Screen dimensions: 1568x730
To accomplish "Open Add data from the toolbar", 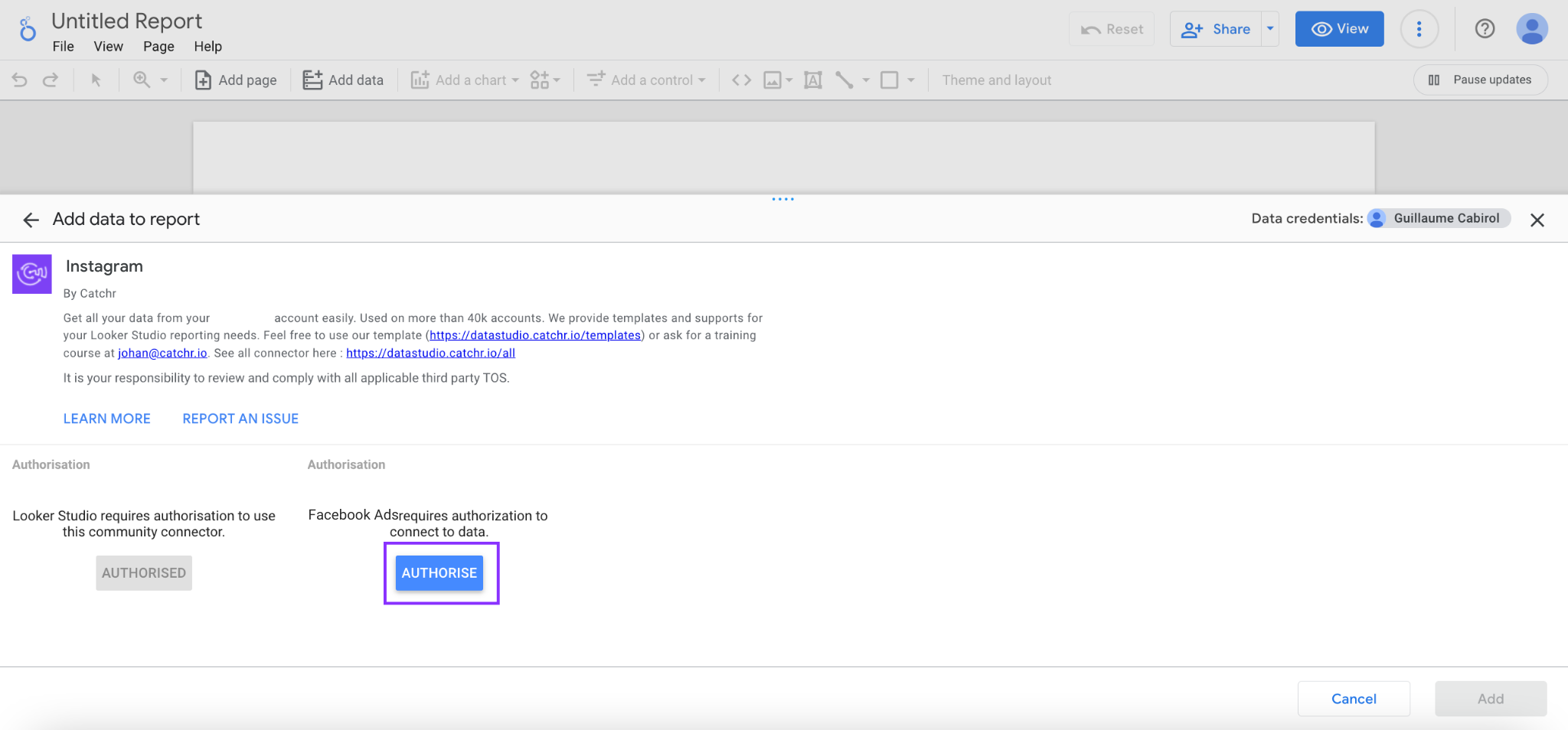I will click(343, 80).
